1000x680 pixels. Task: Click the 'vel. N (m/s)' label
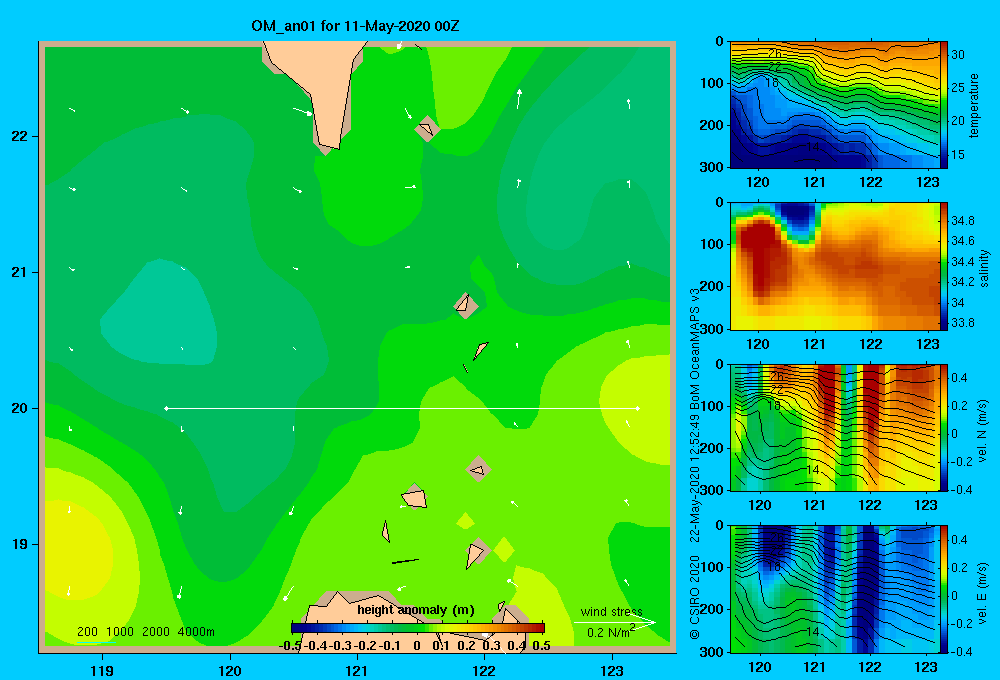pos(983,431)
